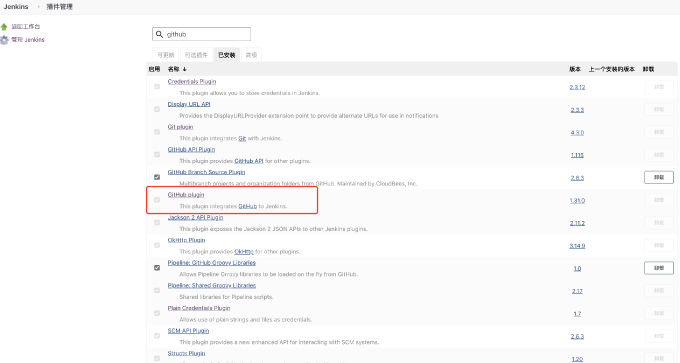Focus the github search field

pyautogui.click(x=201, y=34)
